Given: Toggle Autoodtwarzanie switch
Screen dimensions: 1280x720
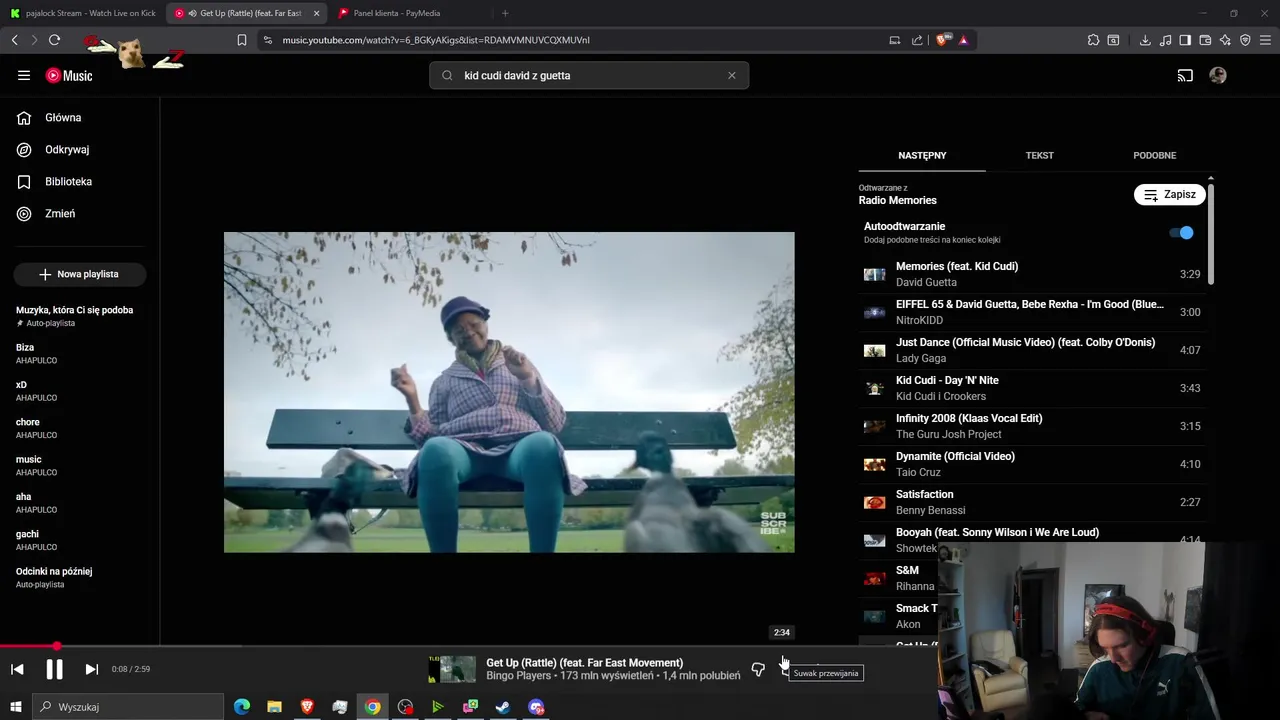Looking at the screenshot, I should (1181, 233).
